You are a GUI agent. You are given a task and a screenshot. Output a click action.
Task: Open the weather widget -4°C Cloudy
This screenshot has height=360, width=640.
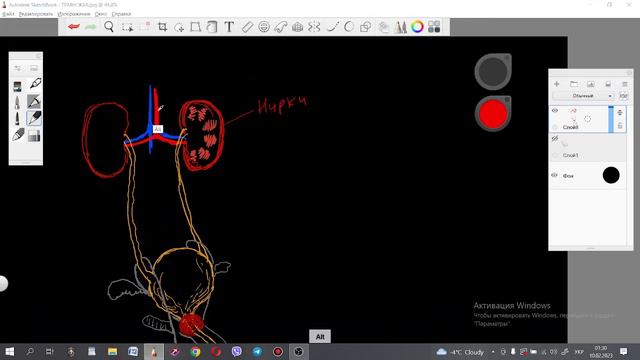pyautogui.click(x=460, y=352)
